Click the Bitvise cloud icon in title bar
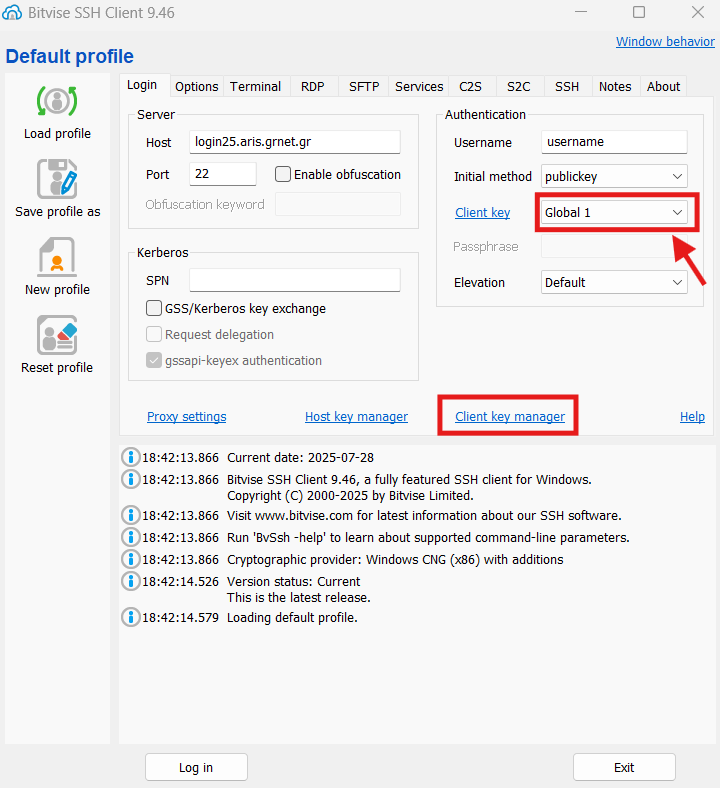The width and height of the screenshot is (720, 788). pyautogui.click(x=14, y=13)
